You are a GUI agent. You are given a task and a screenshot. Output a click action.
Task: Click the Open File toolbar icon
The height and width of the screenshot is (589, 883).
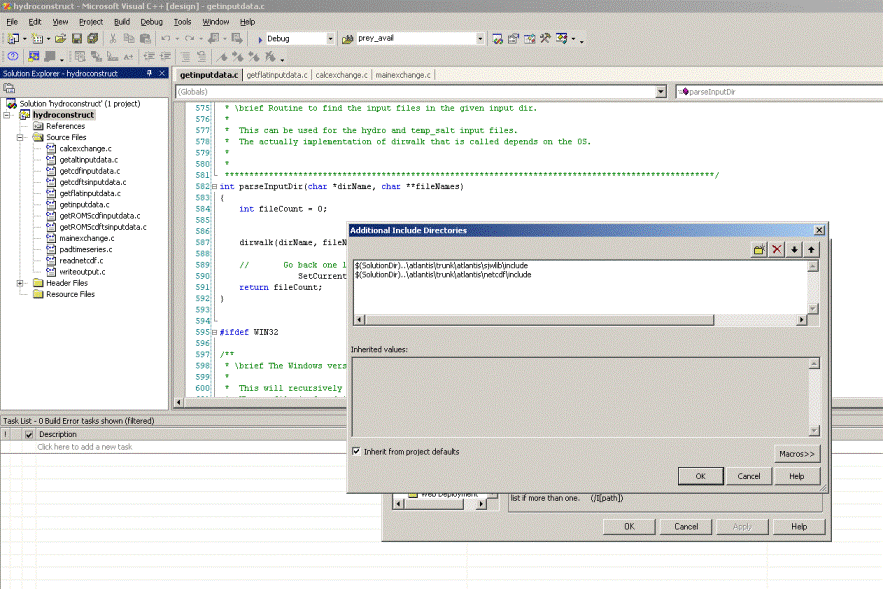tap(61, 39)
